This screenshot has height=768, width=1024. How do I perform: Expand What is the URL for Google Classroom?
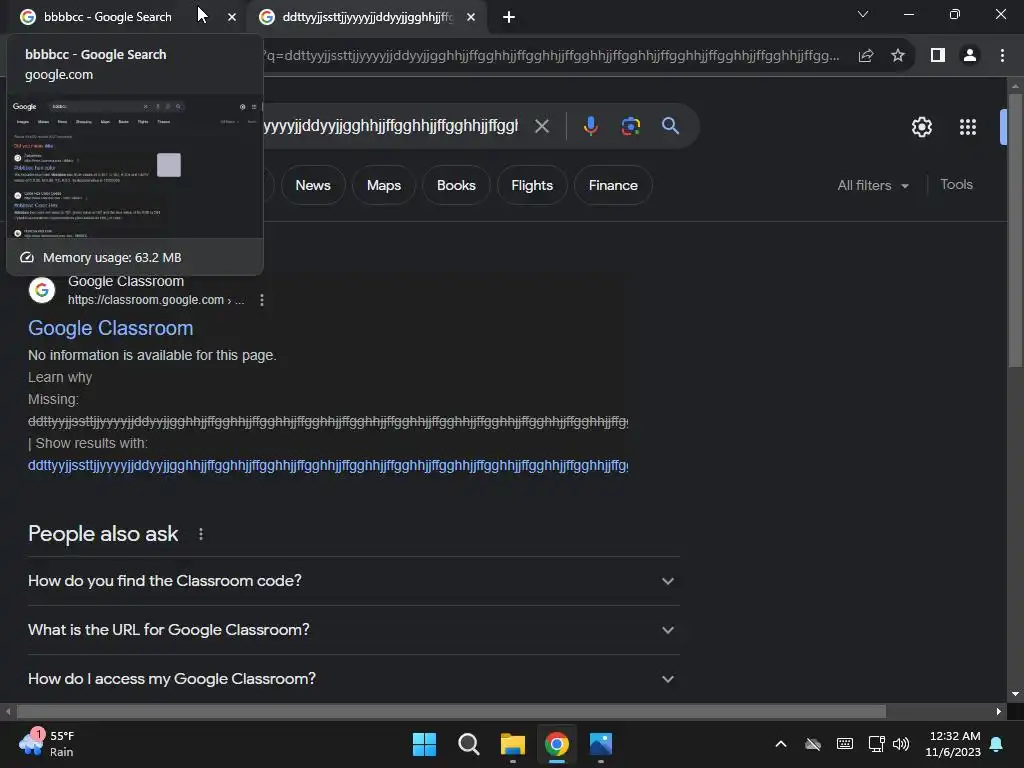point(353,630)
